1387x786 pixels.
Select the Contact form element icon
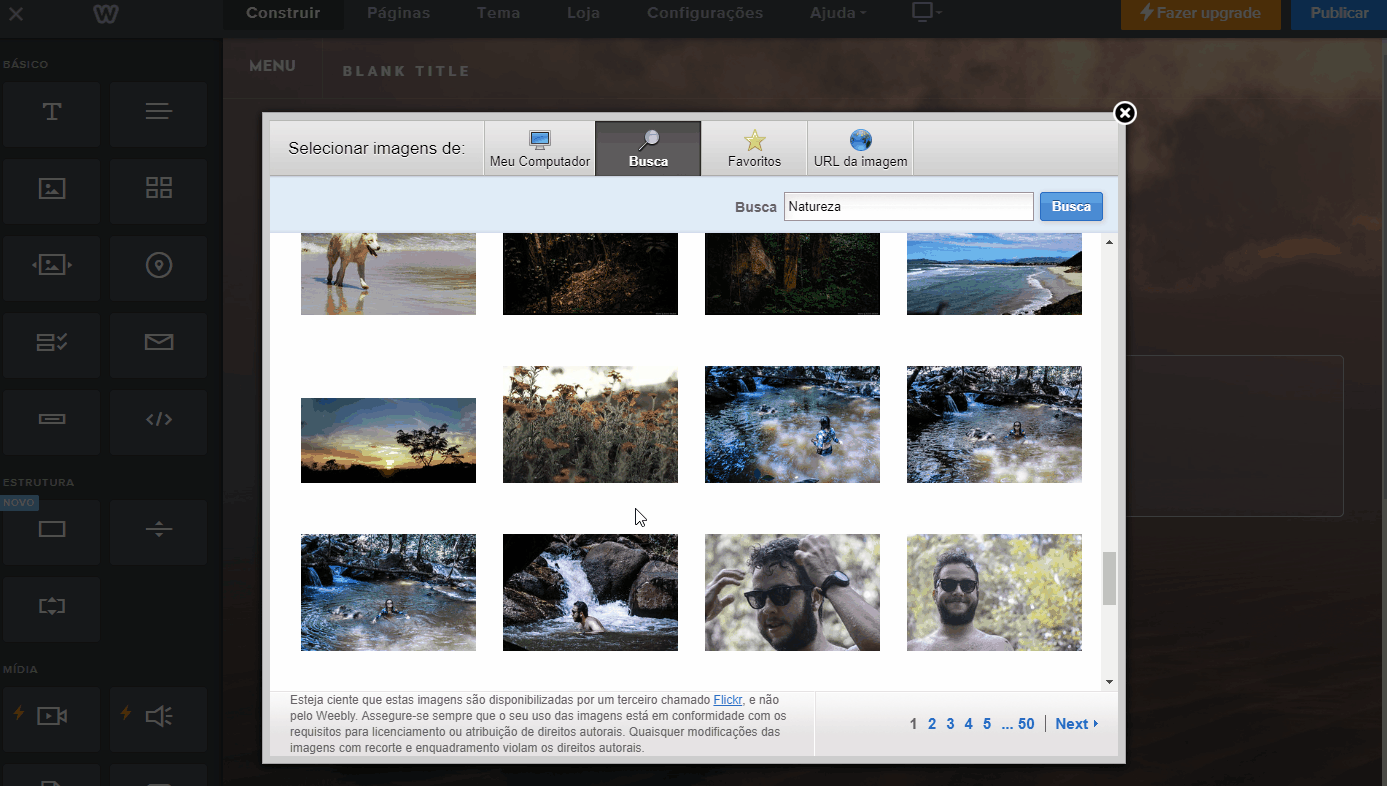[x=52, y=342]
